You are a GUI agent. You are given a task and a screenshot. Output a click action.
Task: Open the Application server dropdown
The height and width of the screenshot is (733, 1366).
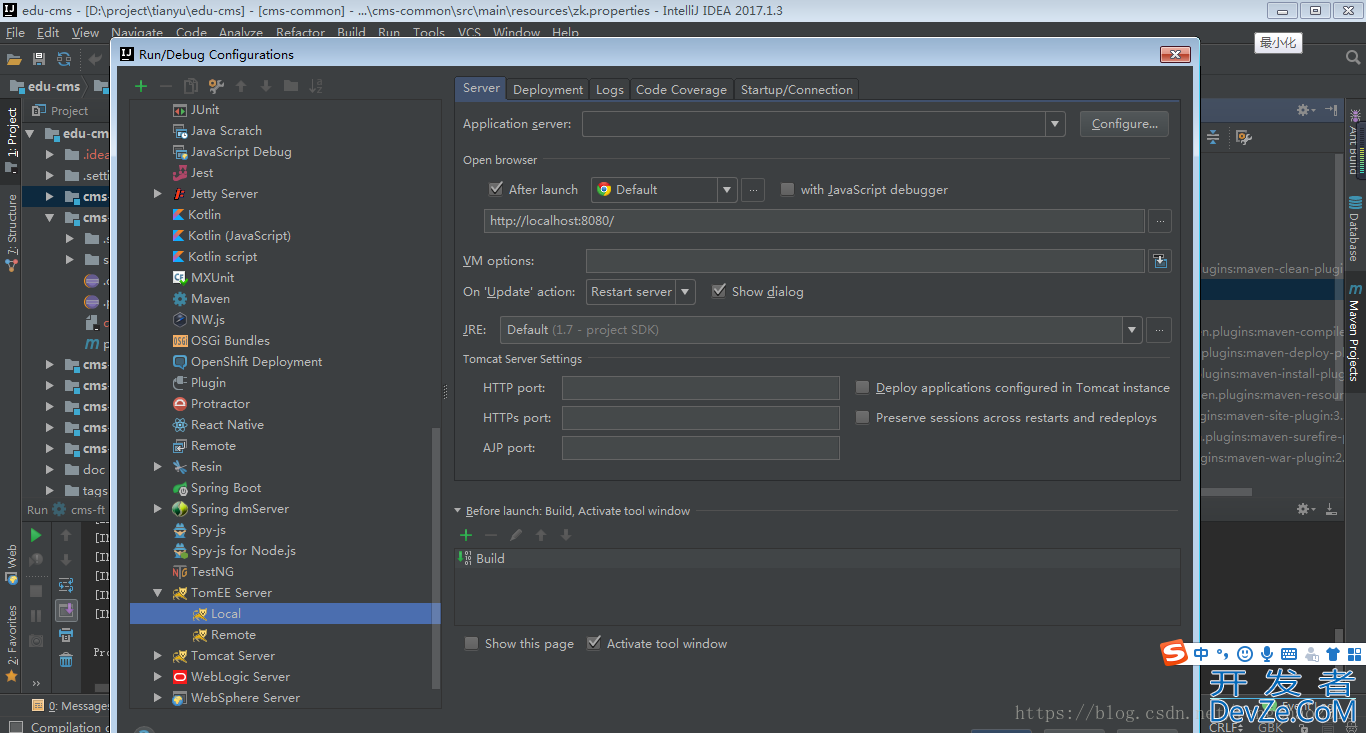point(1055,124)
